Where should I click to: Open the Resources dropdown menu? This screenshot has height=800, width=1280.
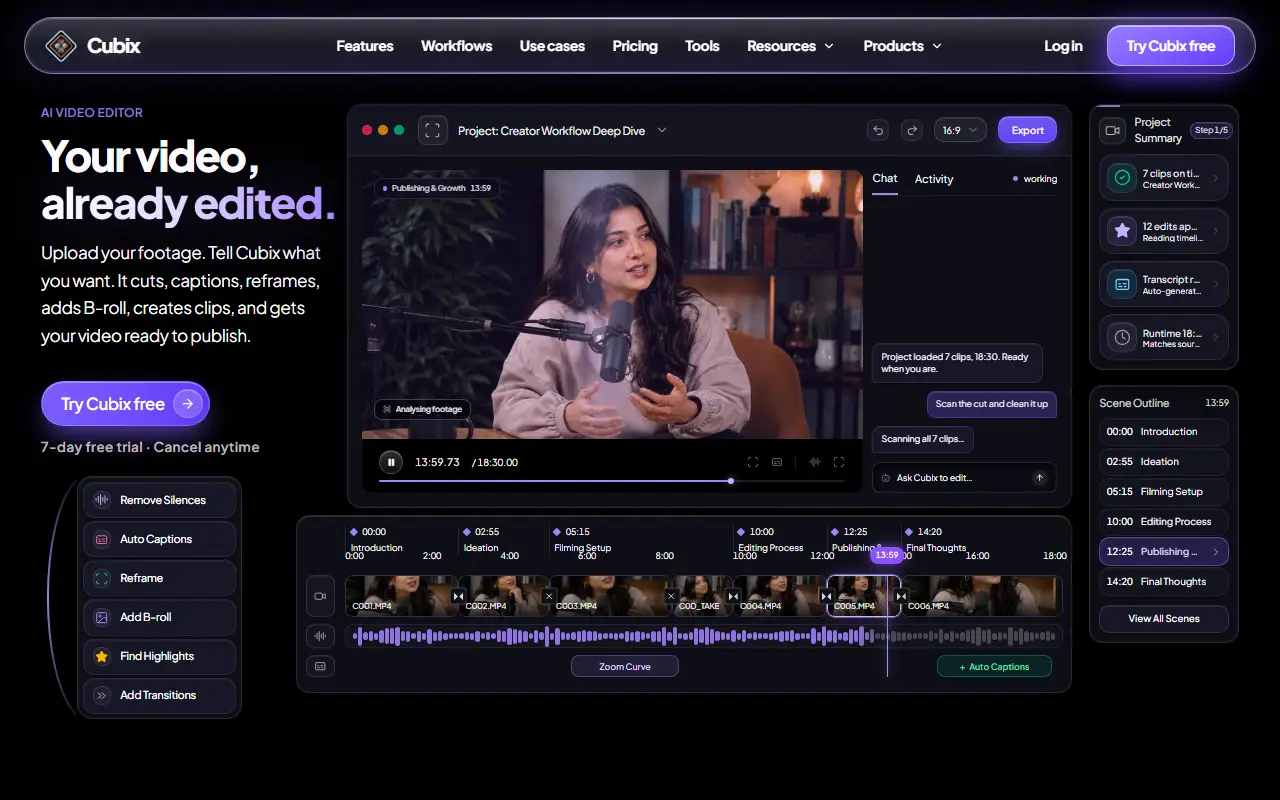point(790,46)
